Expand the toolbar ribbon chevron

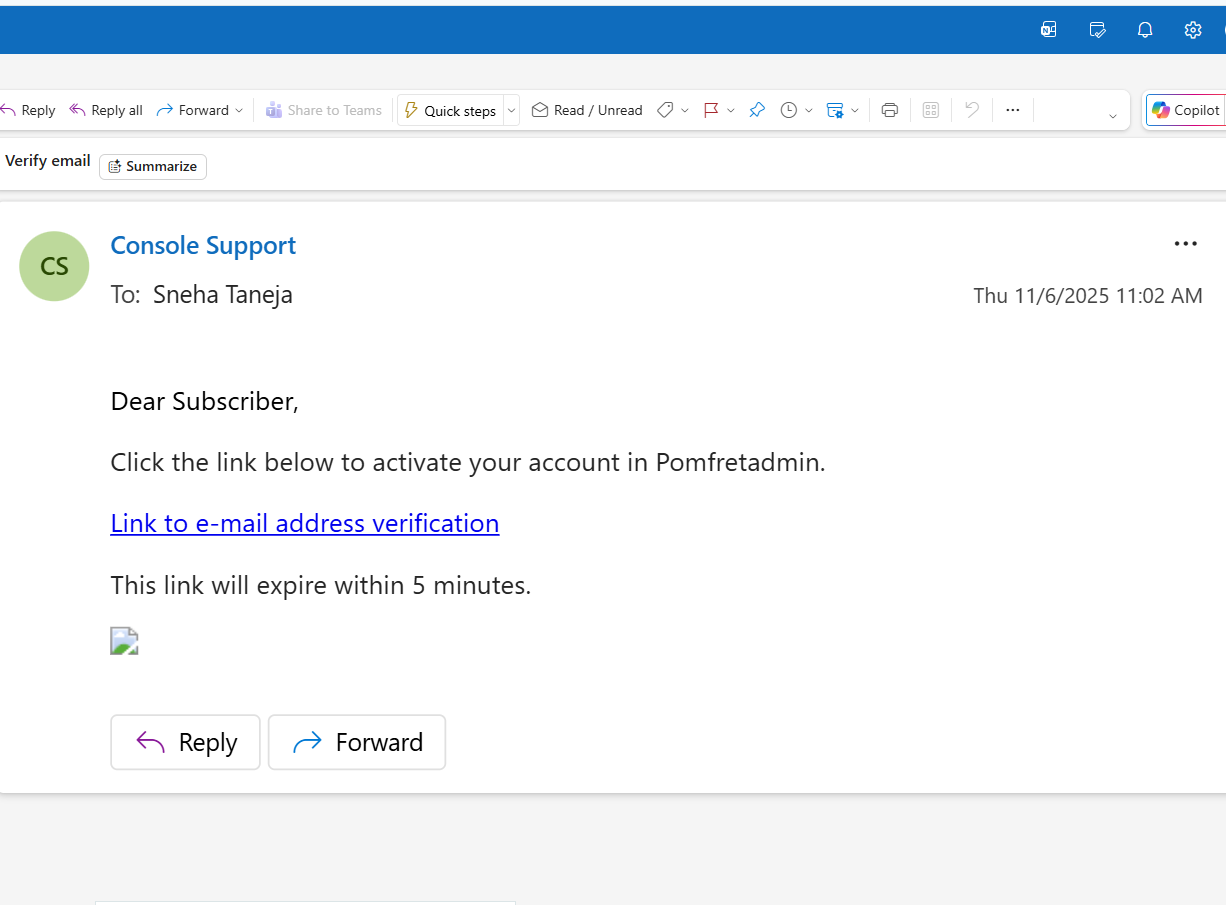[1112, 116]
